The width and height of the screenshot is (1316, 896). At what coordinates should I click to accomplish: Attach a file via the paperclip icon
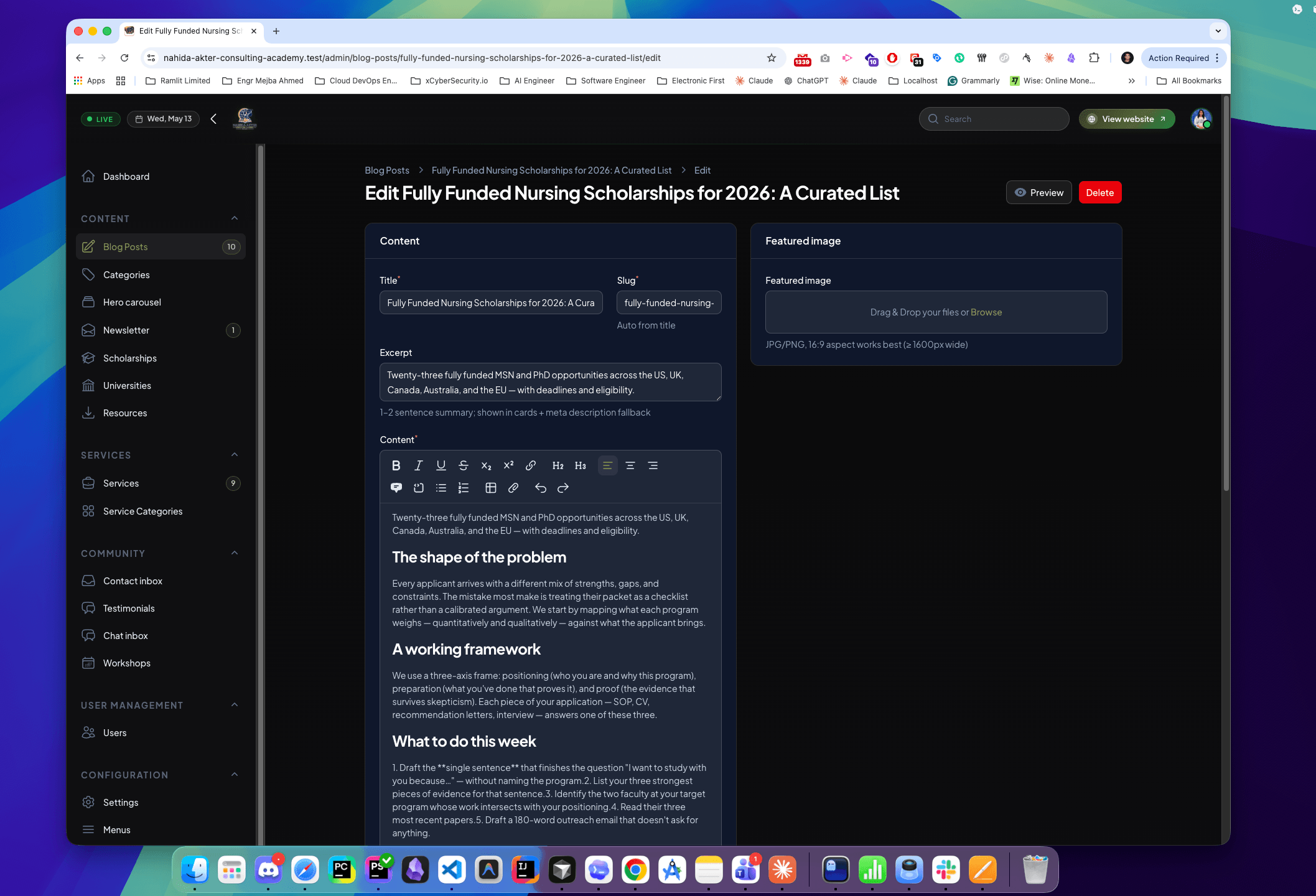coord(513,488)
